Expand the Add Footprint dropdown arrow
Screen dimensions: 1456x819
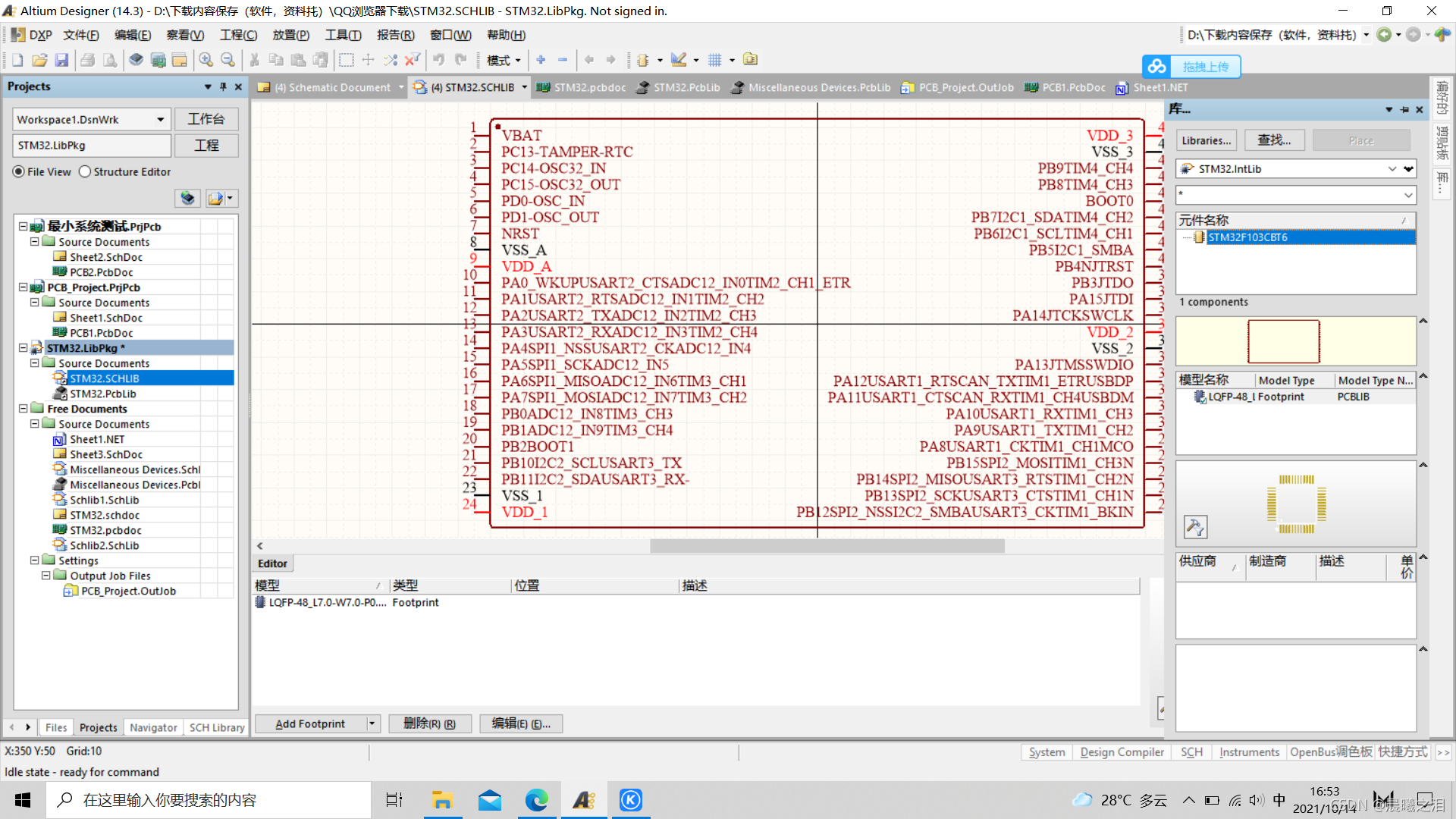click(372, 723)
